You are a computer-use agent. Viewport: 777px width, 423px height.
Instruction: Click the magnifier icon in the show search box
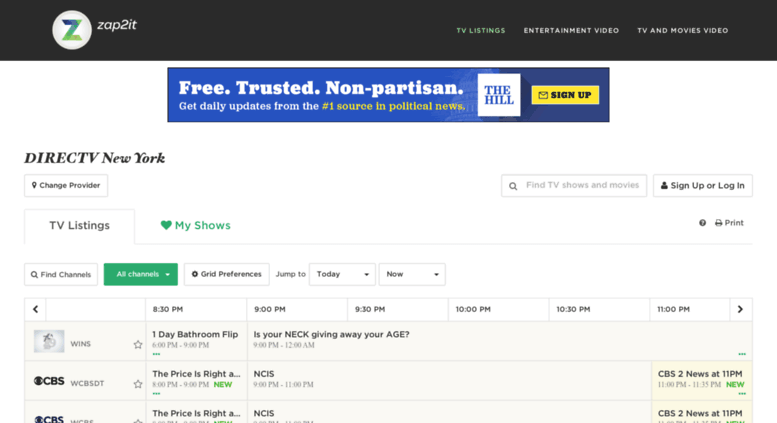(x=513, y=186)
